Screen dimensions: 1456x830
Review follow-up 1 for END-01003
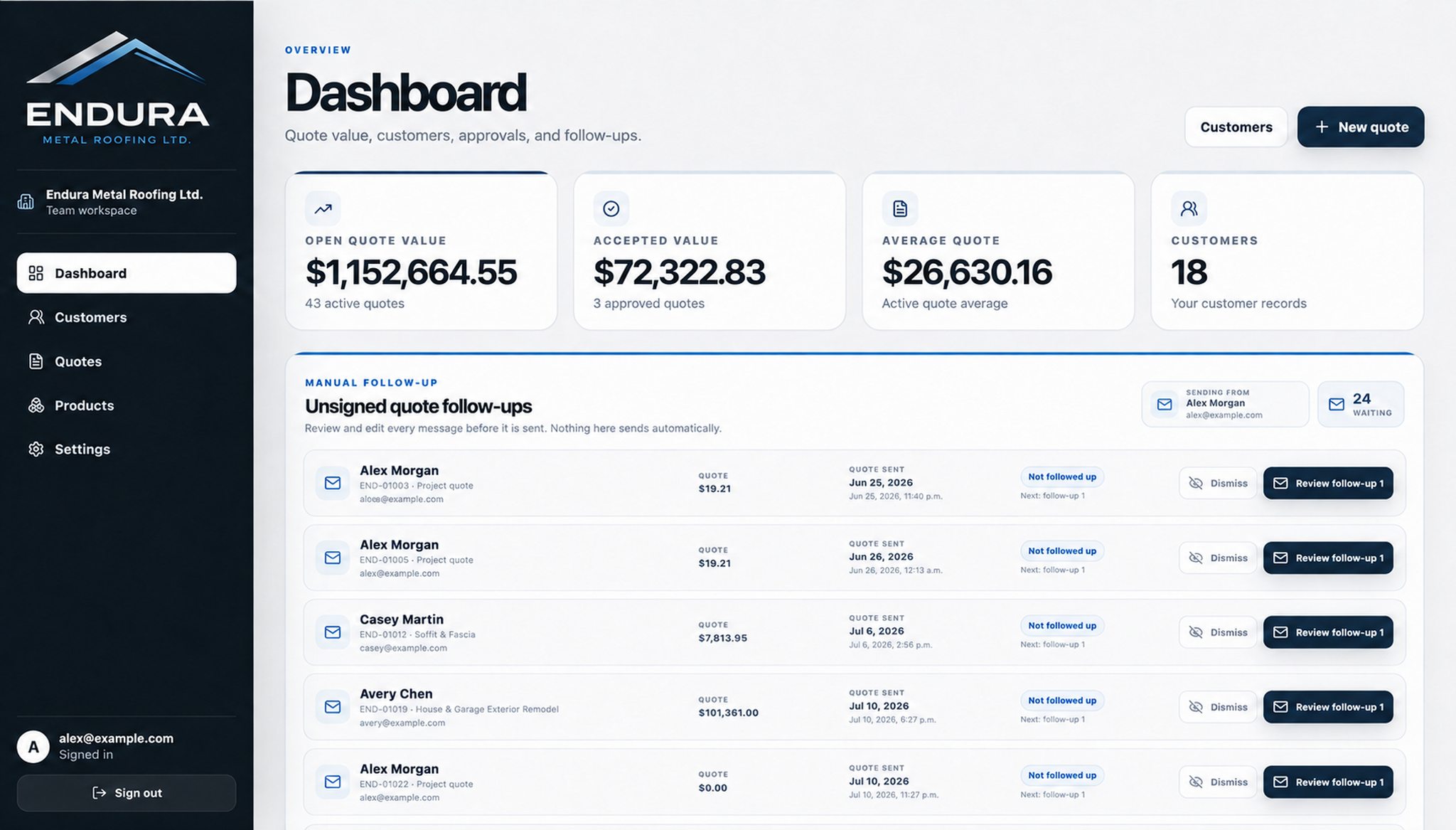point(1328,484)
